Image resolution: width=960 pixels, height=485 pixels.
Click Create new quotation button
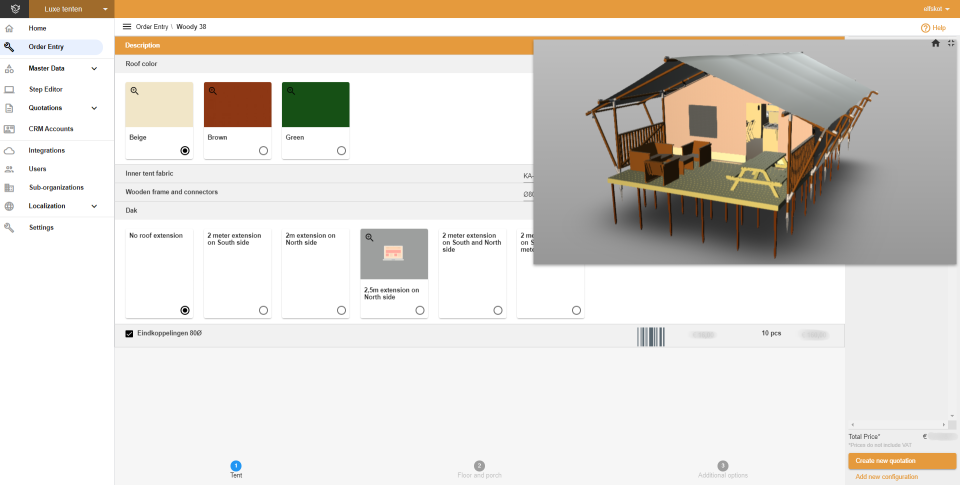pos(902,461)
